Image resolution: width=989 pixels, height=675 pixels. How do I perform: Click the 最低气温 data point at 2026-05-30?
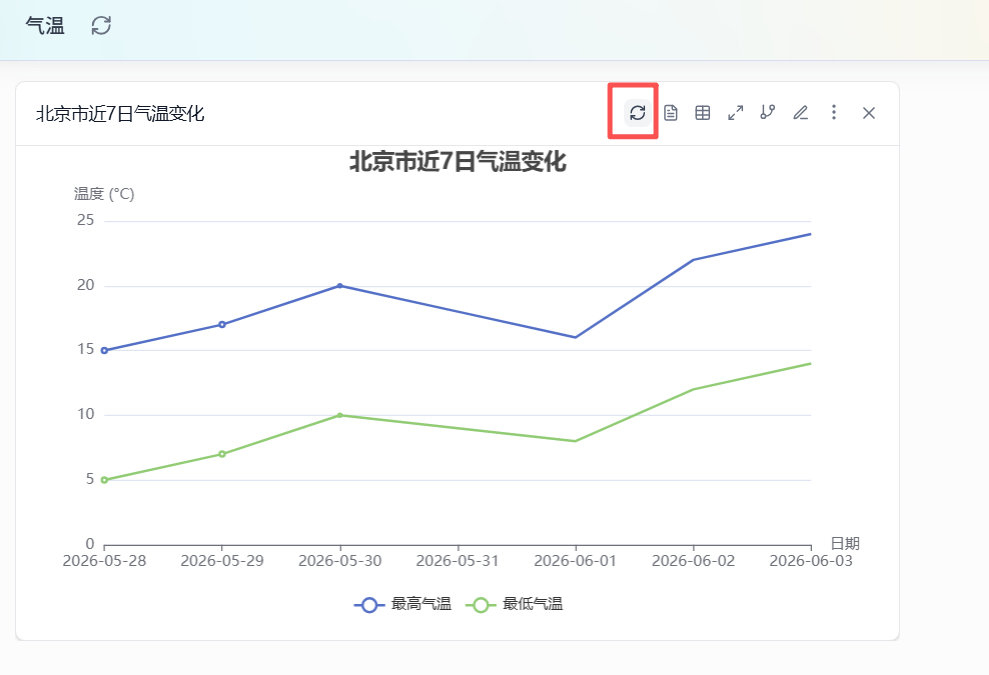340,415
